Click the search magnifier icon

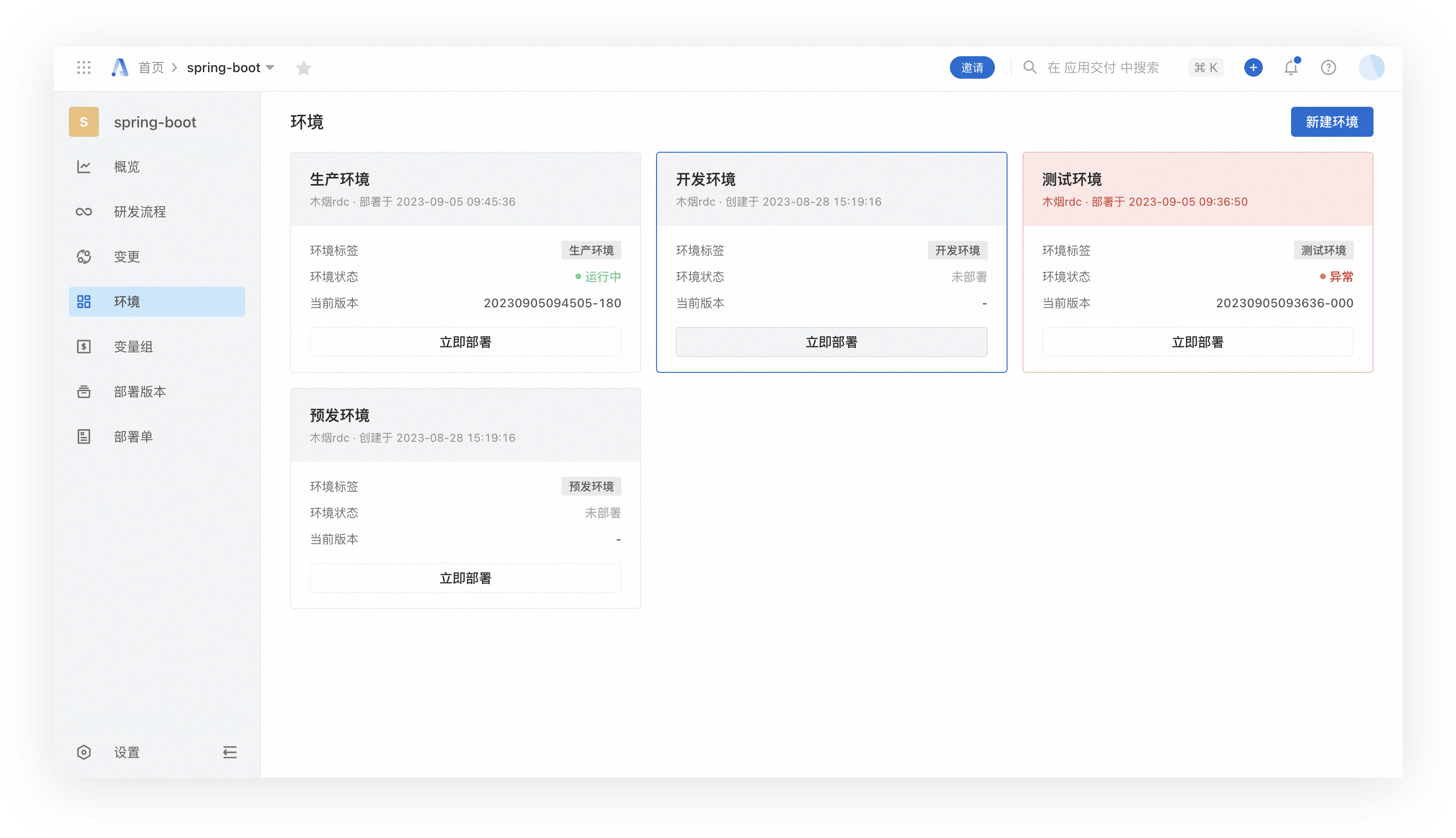(x=1030, y=67)
